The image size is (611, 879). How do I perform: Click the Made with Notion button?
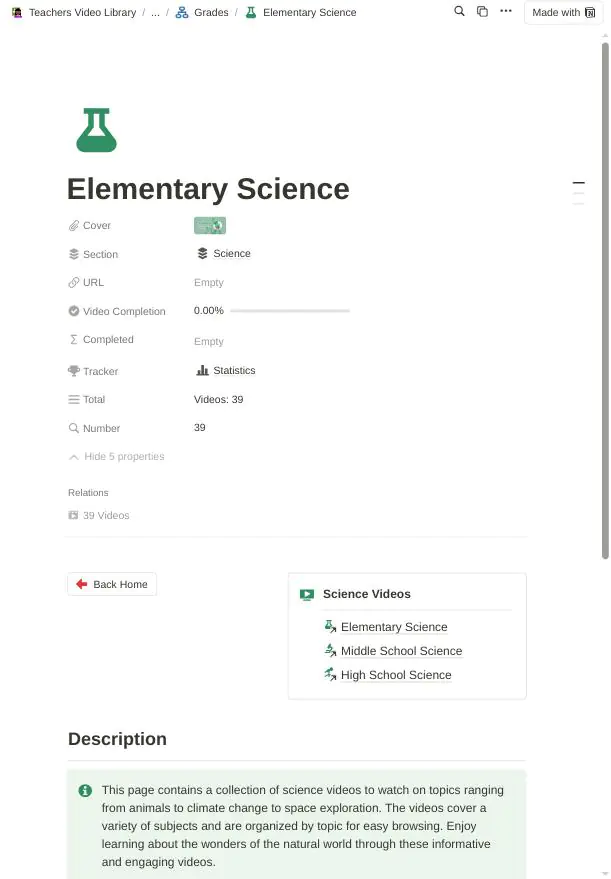coord(563,12)
